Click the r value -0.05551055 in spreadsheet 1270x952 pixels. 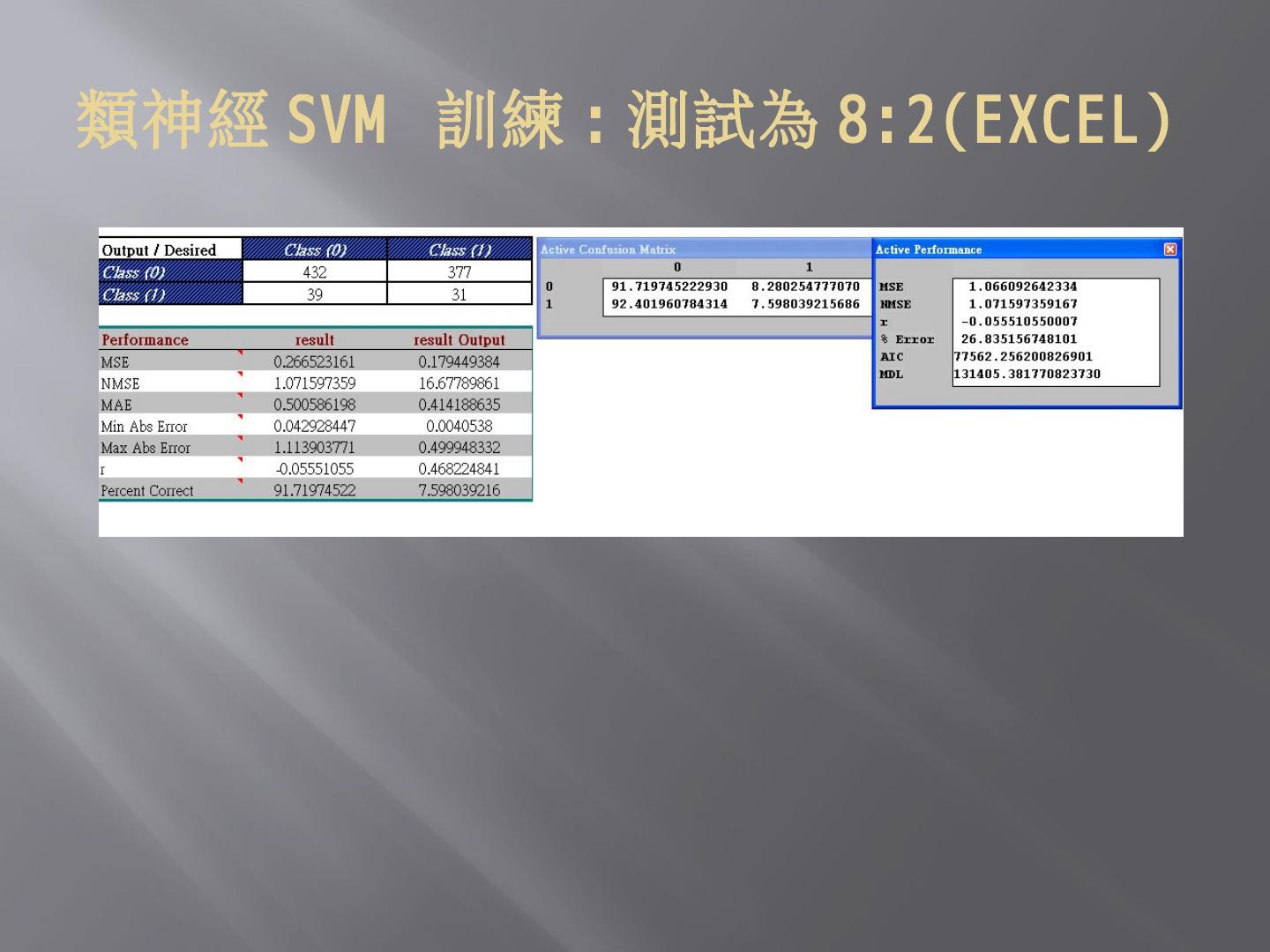coord(315,469)
